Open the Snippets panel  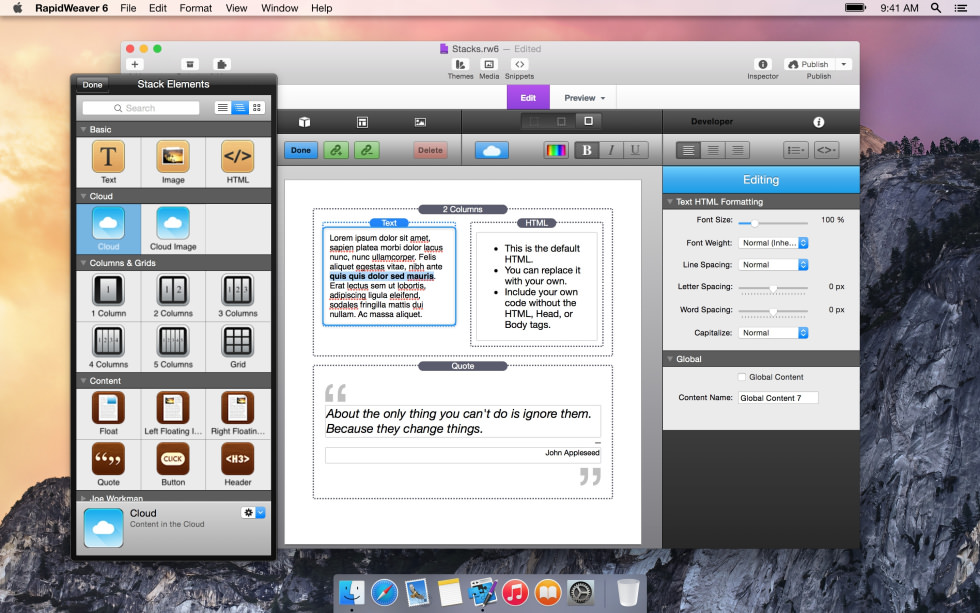519,69
